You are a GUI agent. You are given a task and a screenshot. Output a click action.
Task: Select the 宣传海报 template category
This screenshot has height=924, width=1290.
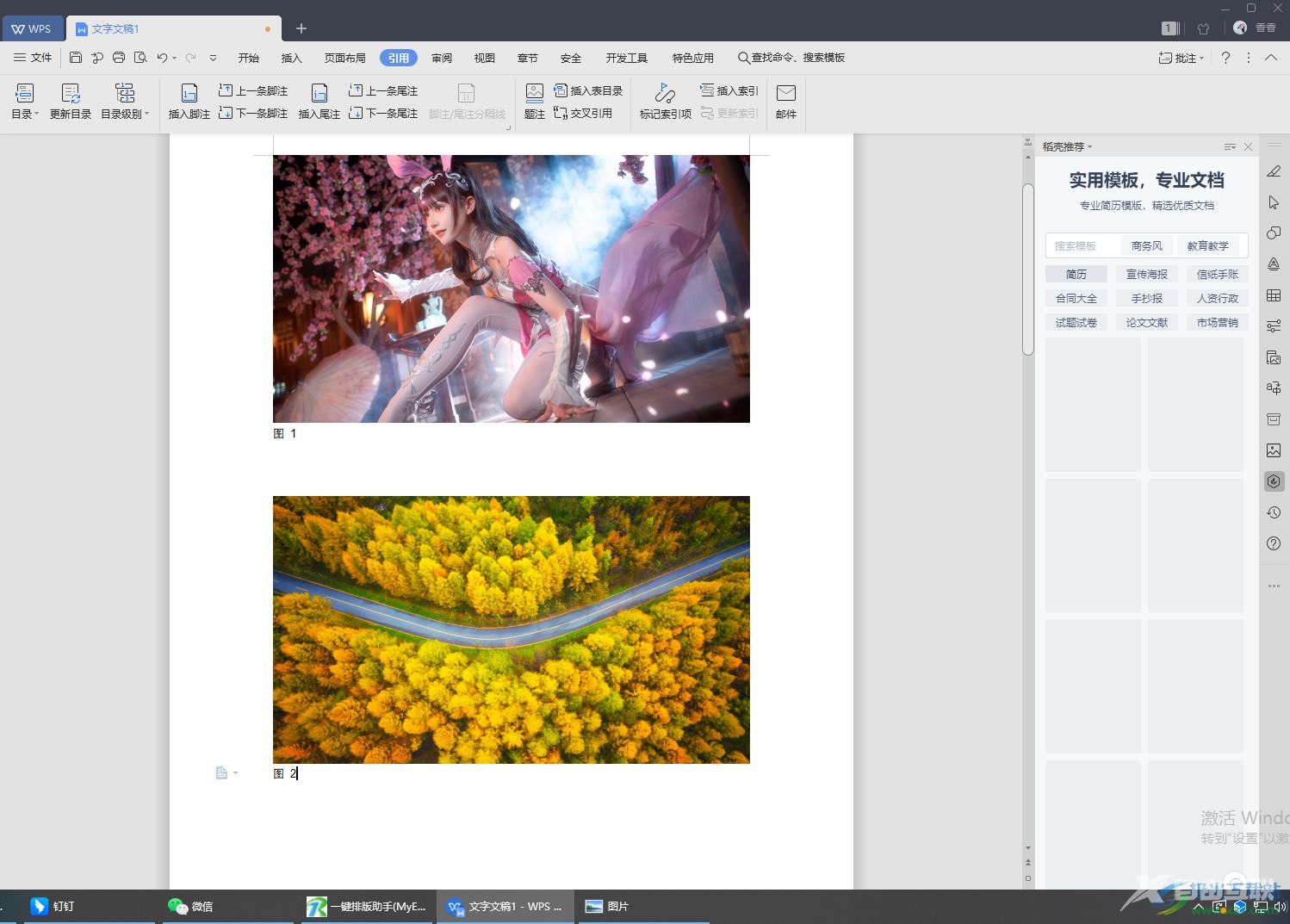(x=1147, y=274)
